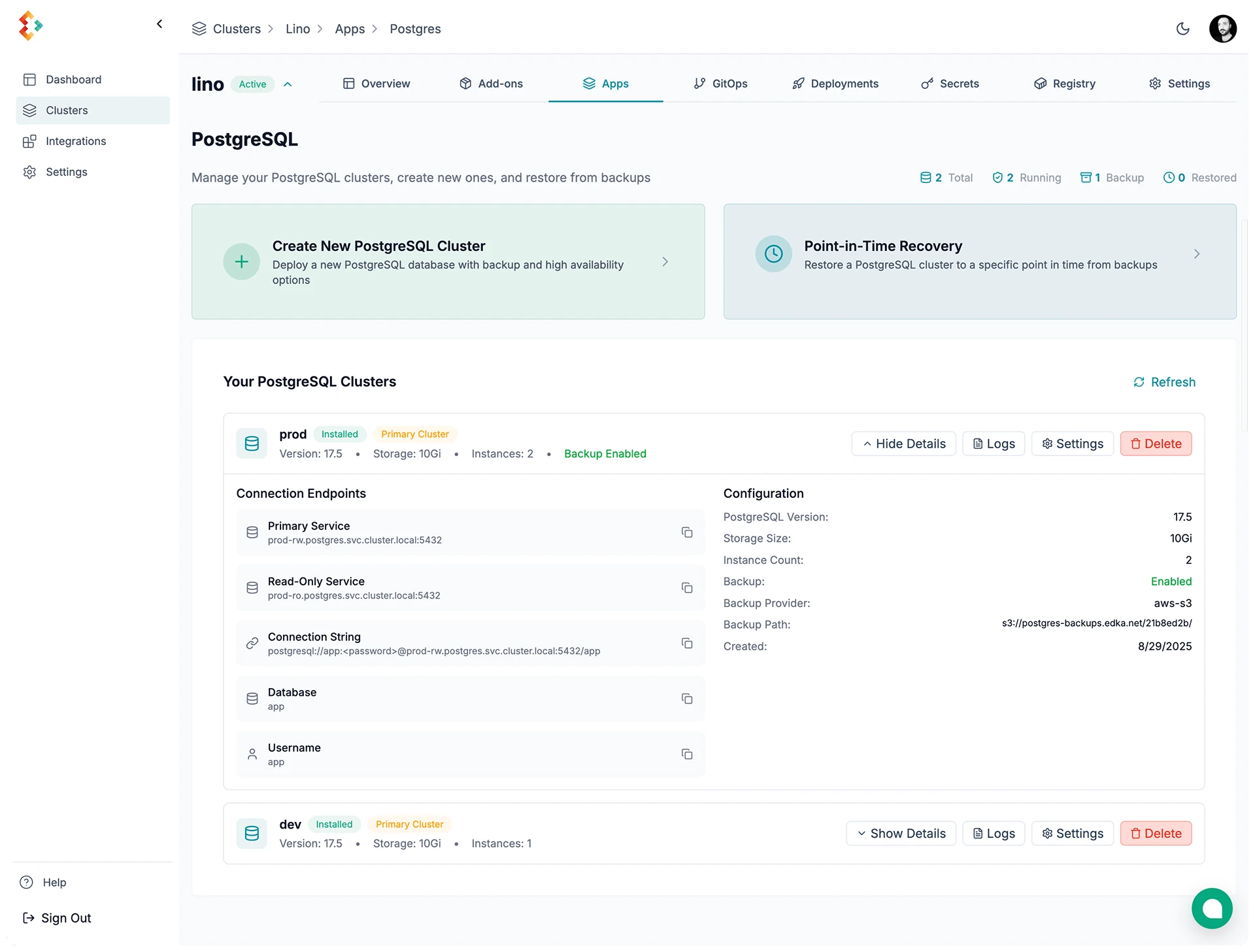Copy the Database name

686,699
